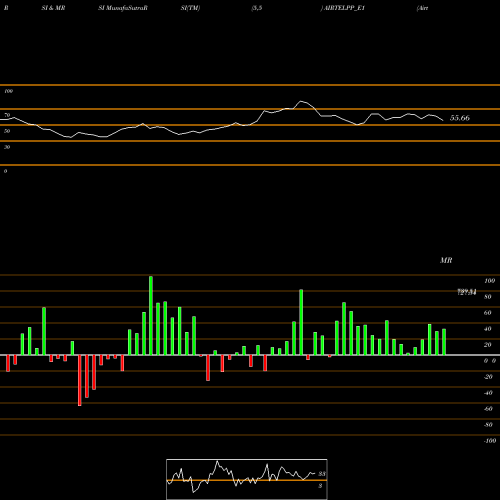Image resolution: width=500 pixels, height=500 pixels.
Task: Click the RSI value label 55.66
Action: click(460, 118)
